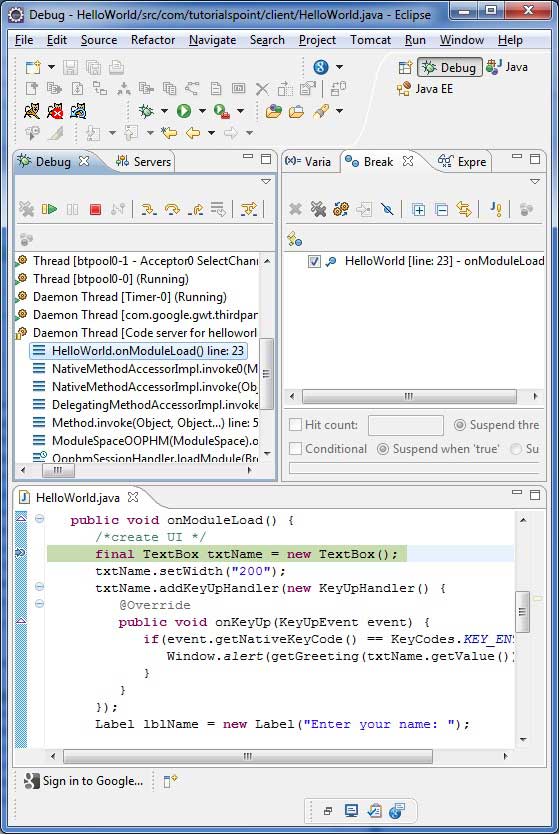Click Expand All icon in Breakpoints view

pyautogui.click(x=418, y=209)
